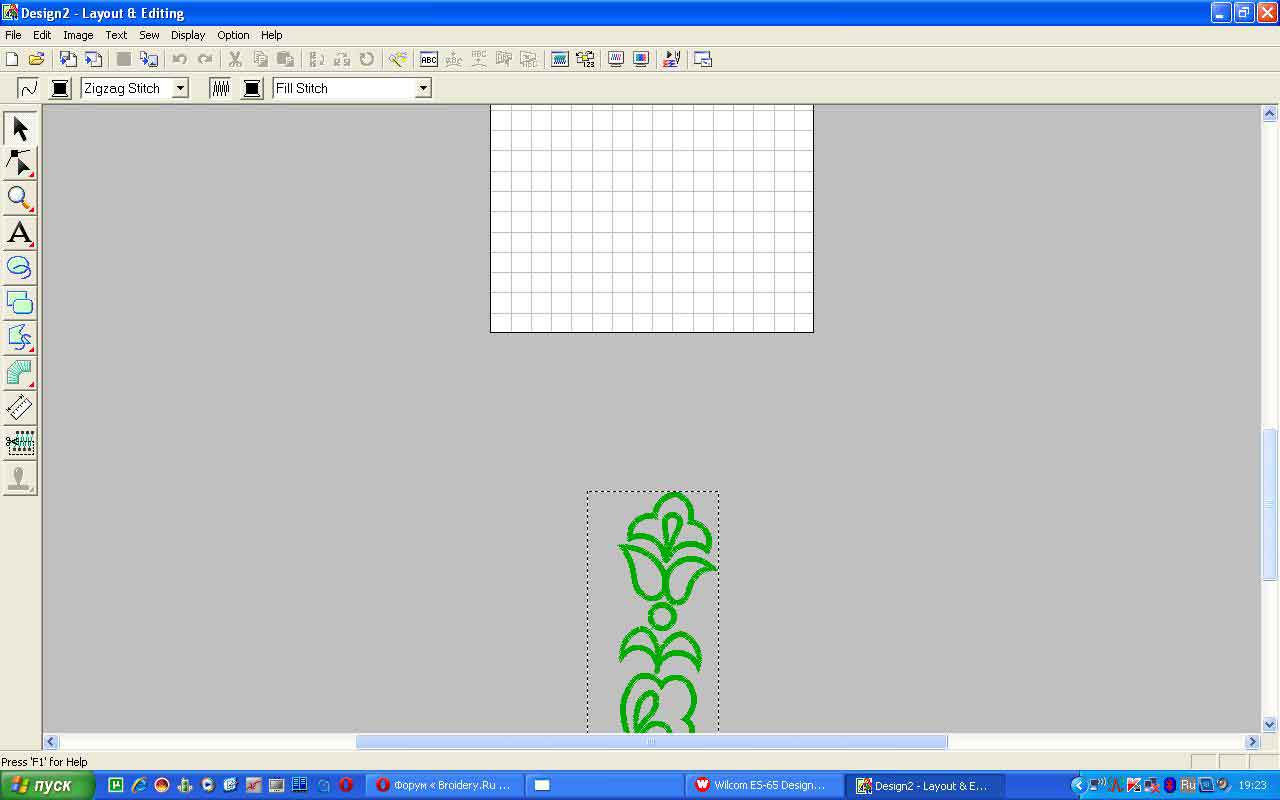
Task: Activate the magnifying glass zoom tool
Action: tap(20, 198)
